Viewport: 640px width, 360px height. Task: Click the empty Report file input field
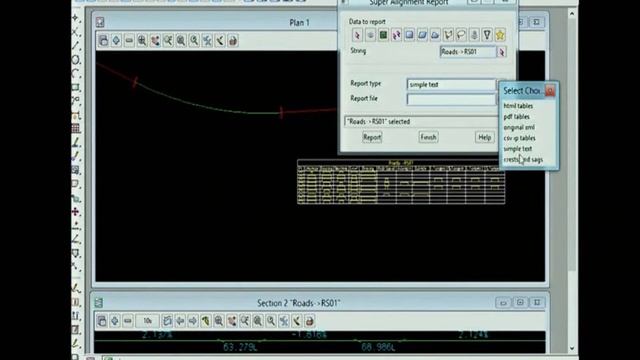coord(451,99)
